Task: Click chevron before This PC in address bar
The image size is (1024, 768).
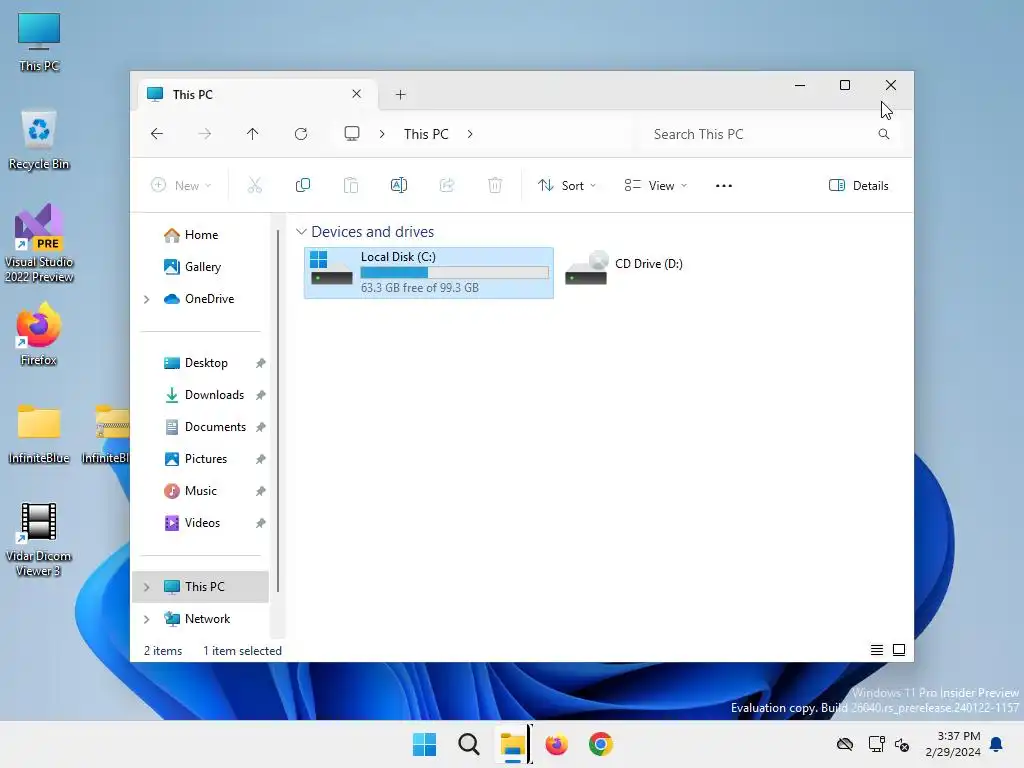Action: [382, 134]
